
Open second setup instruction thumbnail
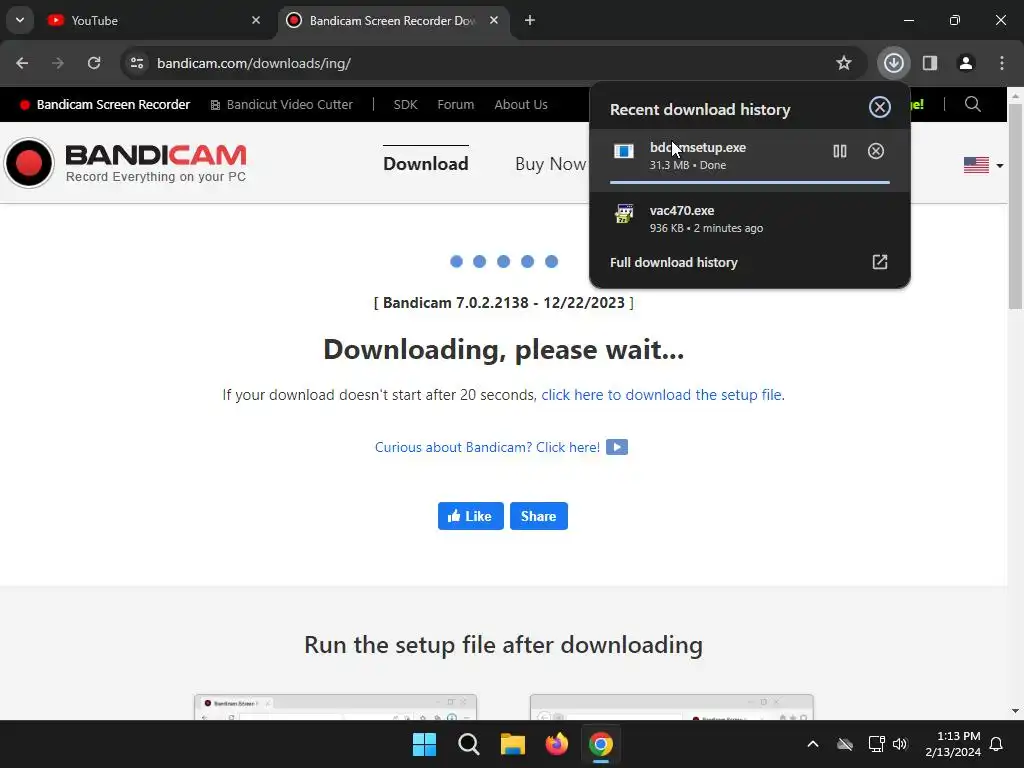point(671,707)
